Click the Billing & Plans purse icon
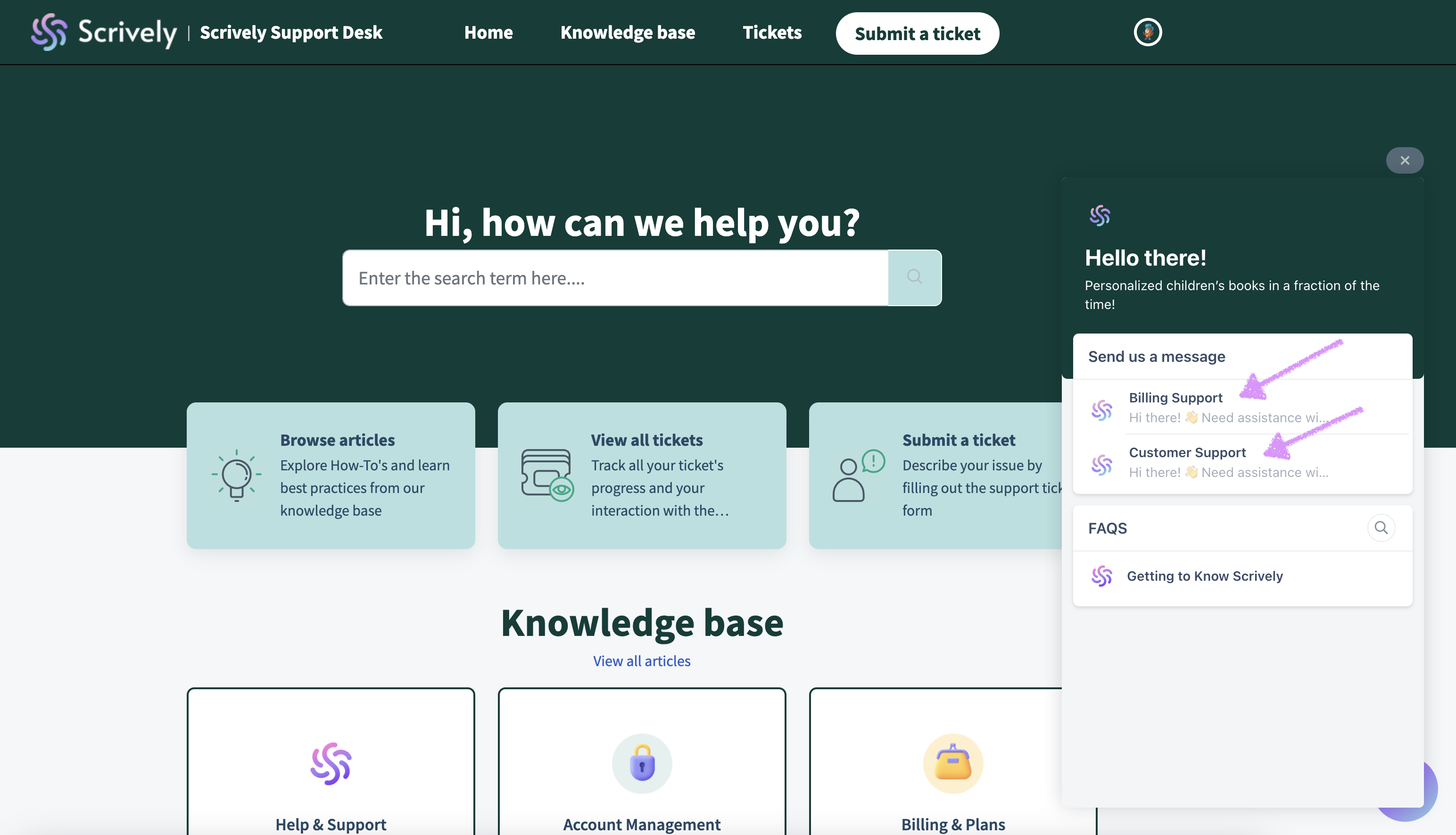1456x835 pixels. pos(952,763)
